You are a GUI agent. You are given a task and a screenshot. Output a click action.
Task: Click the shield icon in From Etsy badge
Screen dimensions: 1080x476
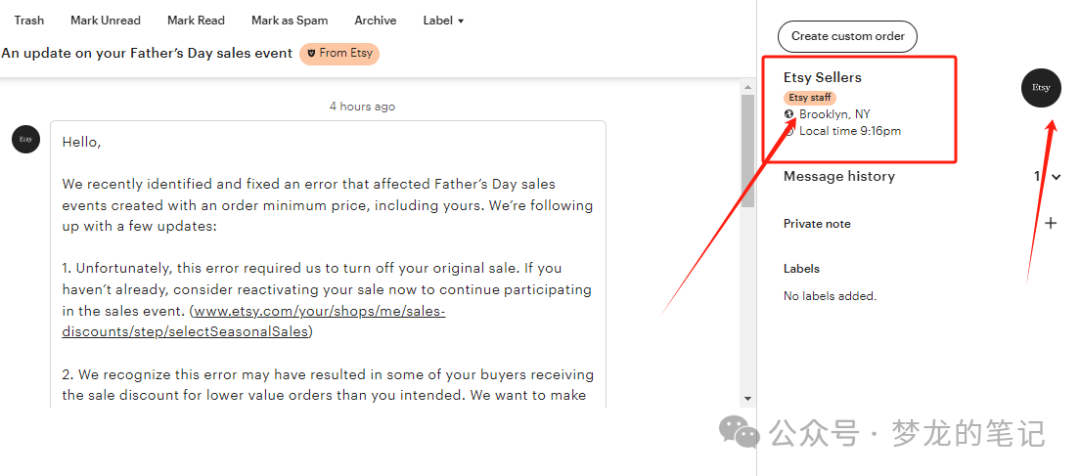click(x=311, y=53)
